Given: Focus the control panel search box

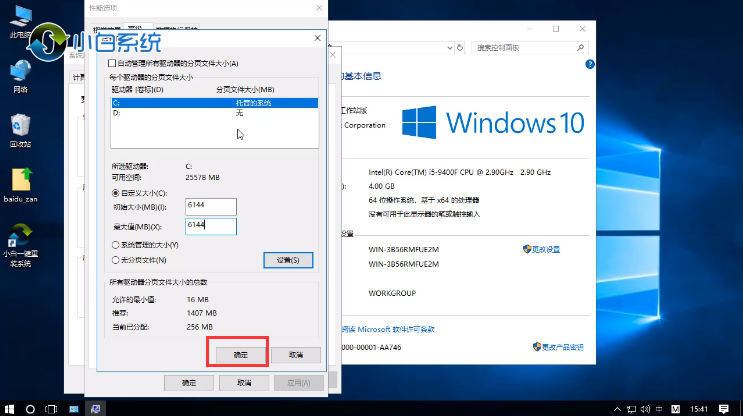Looking at the screenshot, I should pyautogui.click(x=530, y=48).
